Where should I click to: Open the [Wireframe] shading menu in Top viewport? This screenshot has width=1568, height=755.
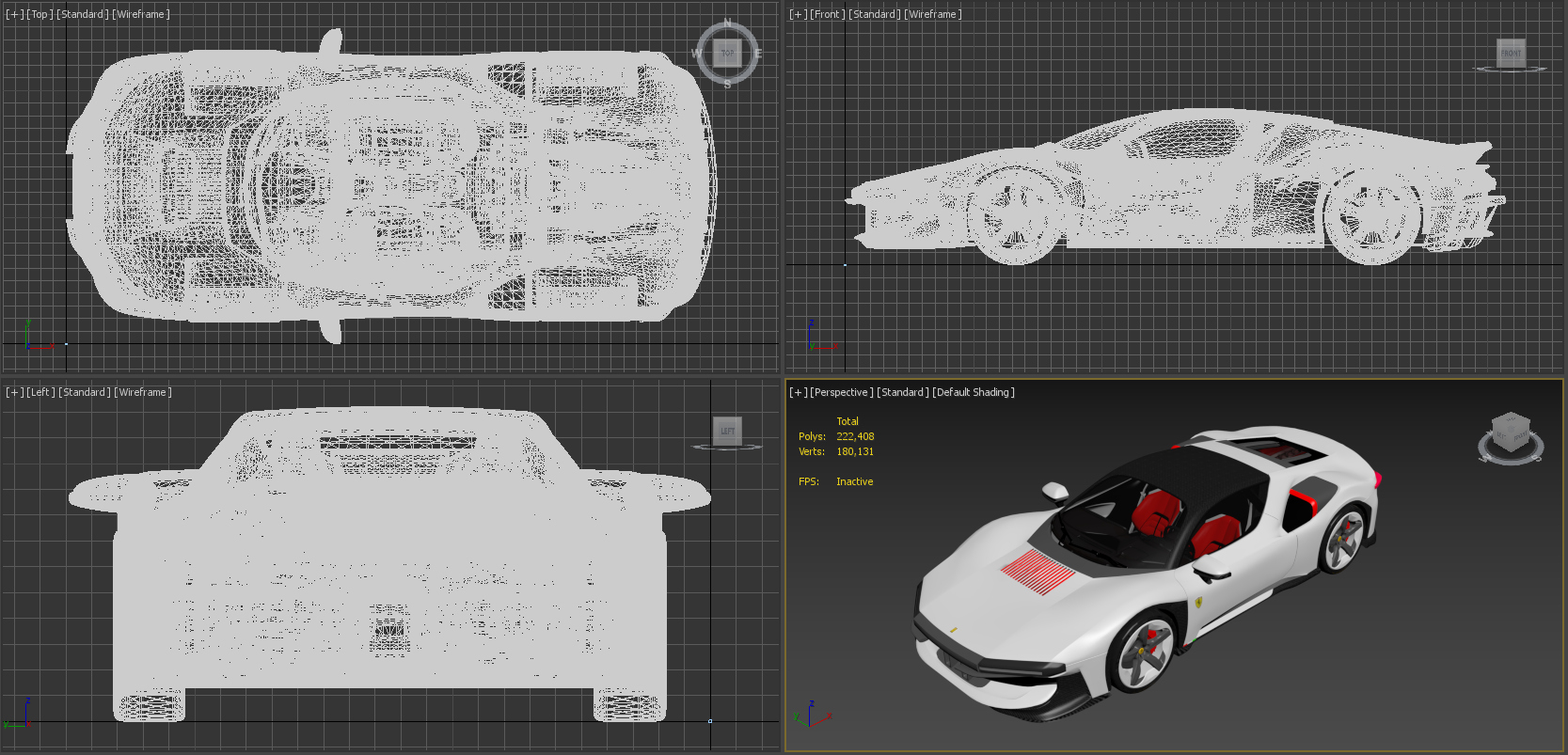click(141, 14)
